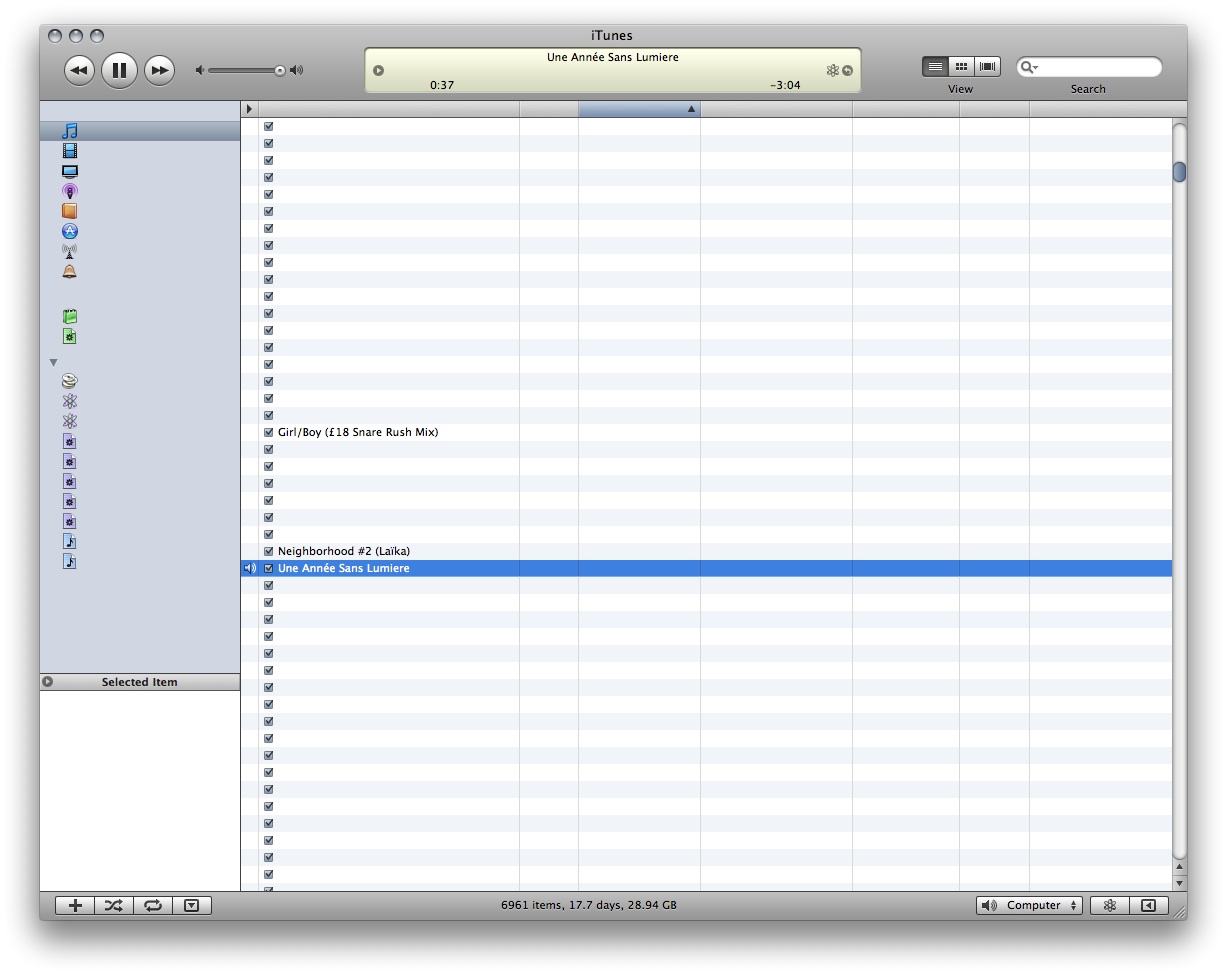1227x975 pixels.
Task: Click the arrow button beside Selected Item
Action: click(x=47, y=682)
